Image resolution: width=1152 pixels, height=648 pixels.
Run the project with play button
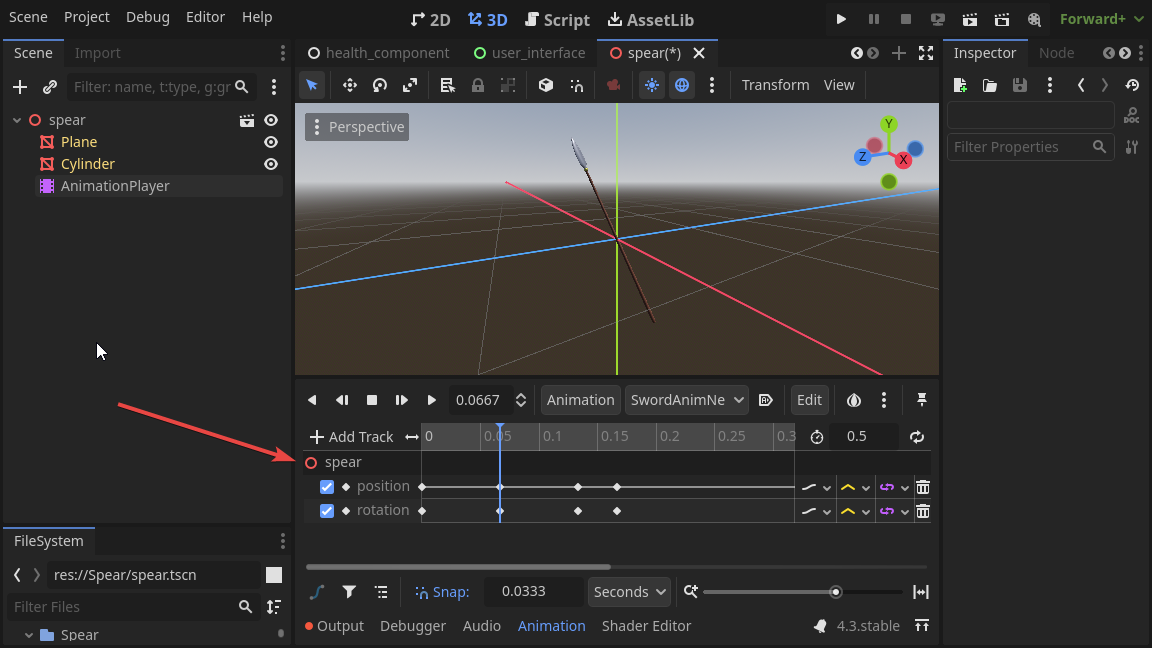pos(841,19)
